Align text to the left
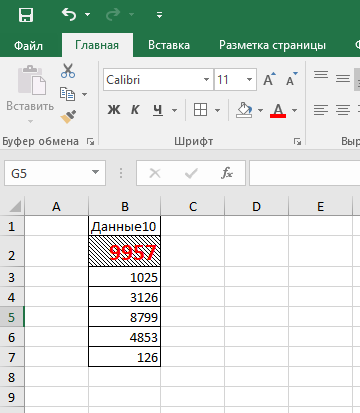This screenshot has height=413, width=360. (321, 110)
